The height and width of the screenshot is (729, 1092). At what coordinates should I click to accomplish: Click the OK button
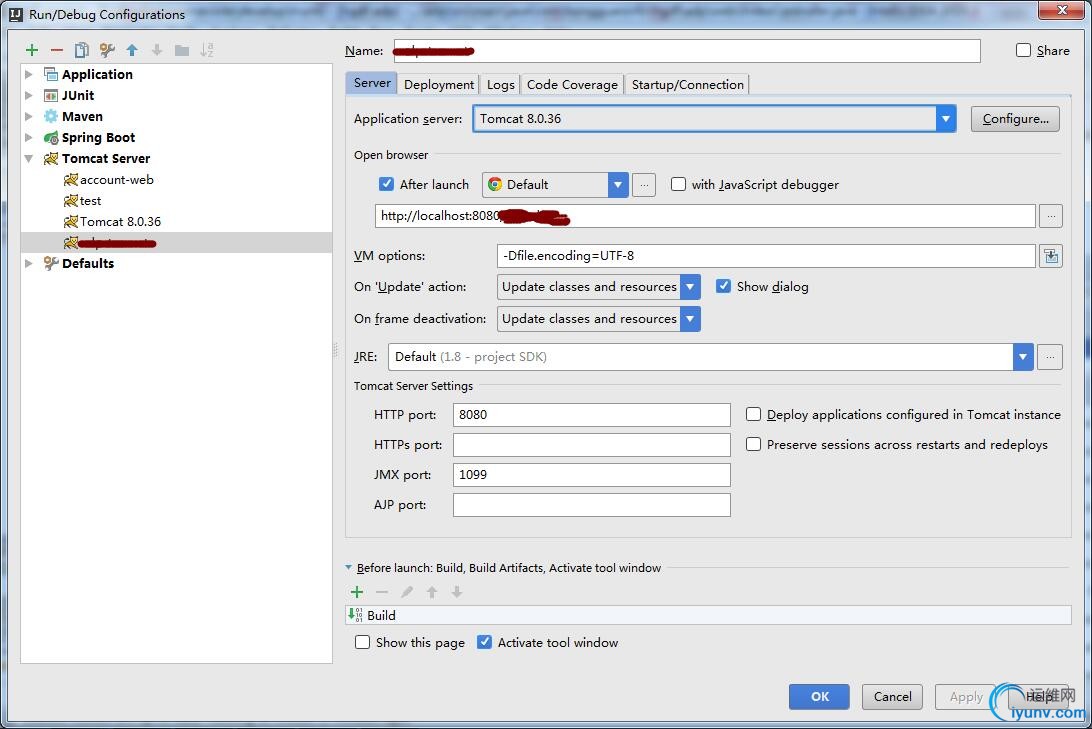coord(819,696)
